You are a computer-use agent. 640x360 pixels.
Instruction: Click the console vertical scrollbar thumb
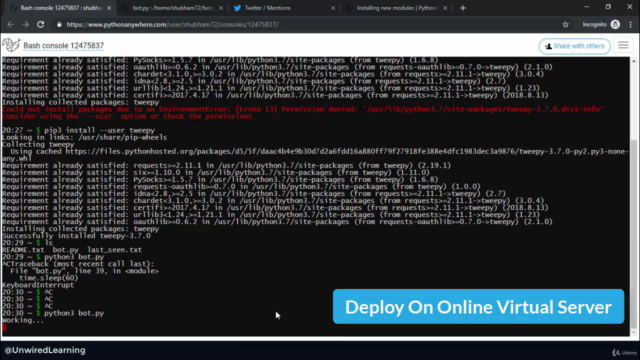[x=633, y=233]
